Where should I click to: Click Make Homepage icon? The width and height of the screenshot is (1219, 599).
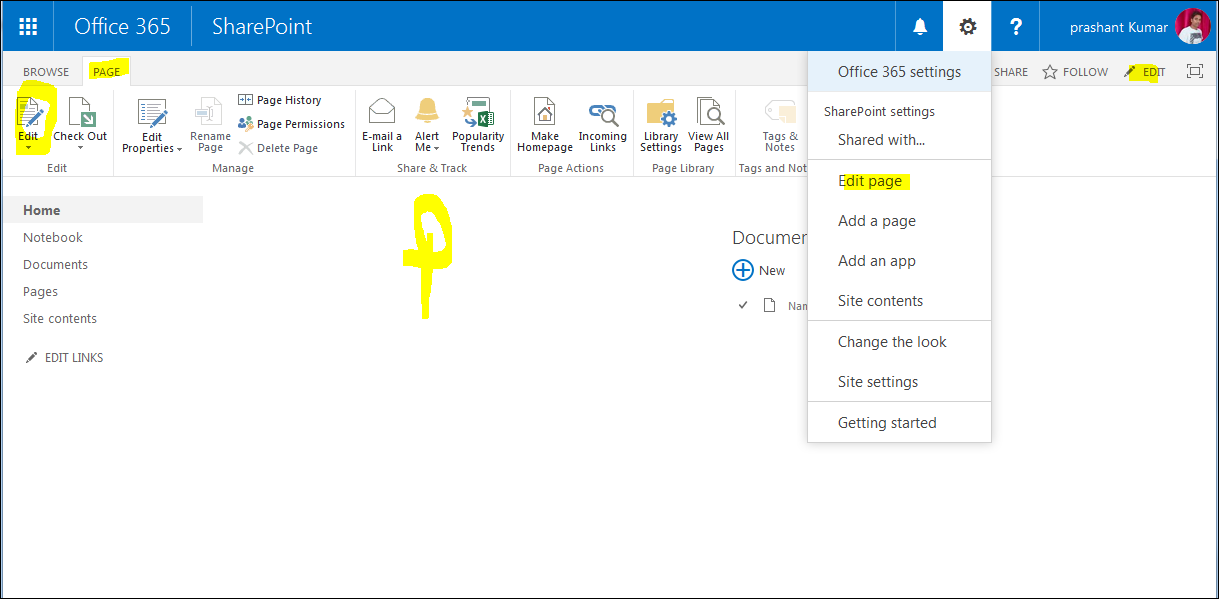coord(544,112)
